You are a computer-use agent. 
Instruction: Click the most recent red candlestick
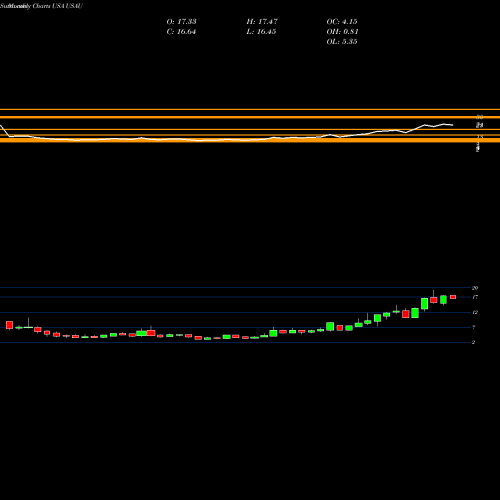click(x=453, y=297)
